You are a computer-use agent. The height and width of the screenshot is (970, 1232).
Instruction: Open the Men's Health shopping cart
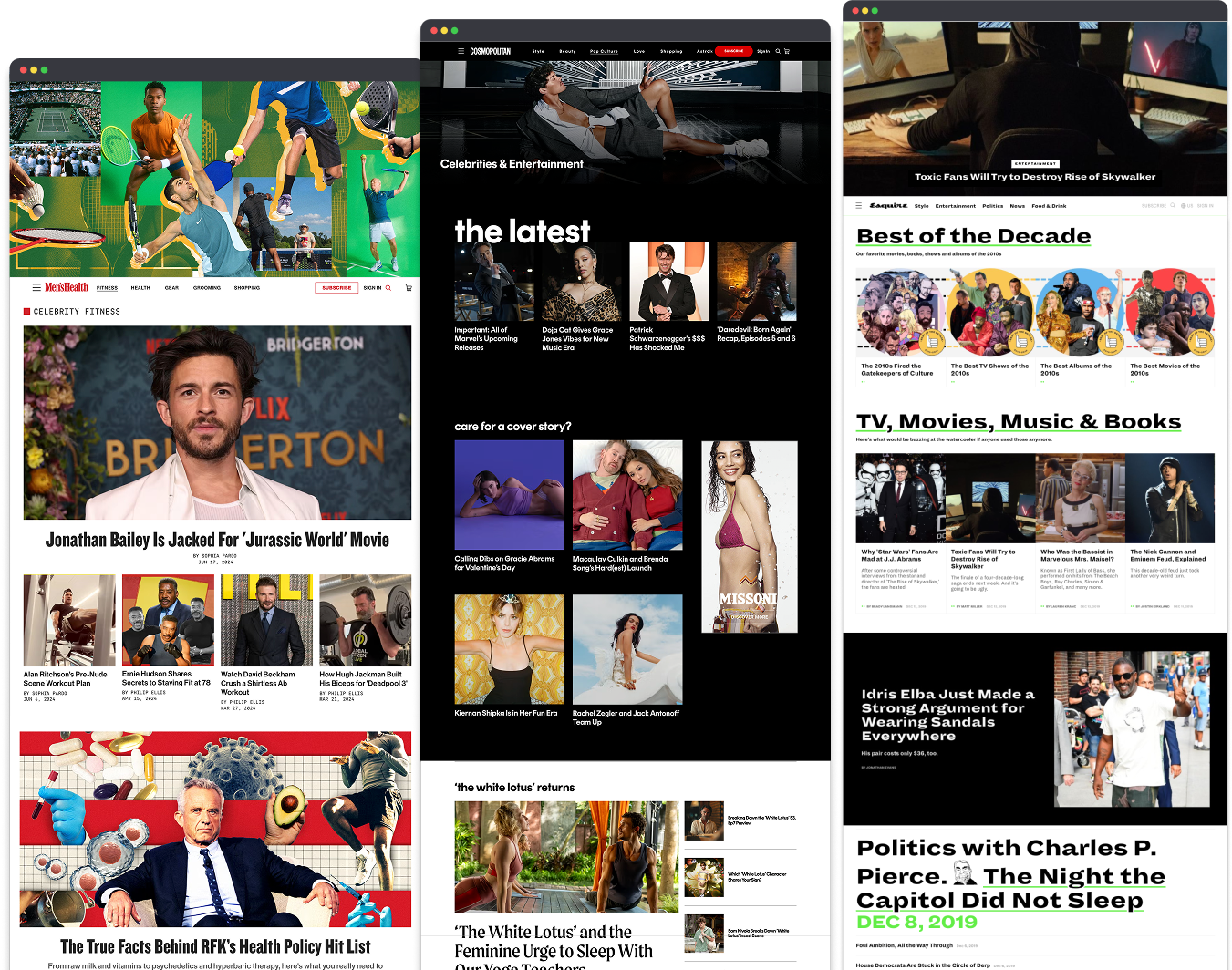[409, 288]
